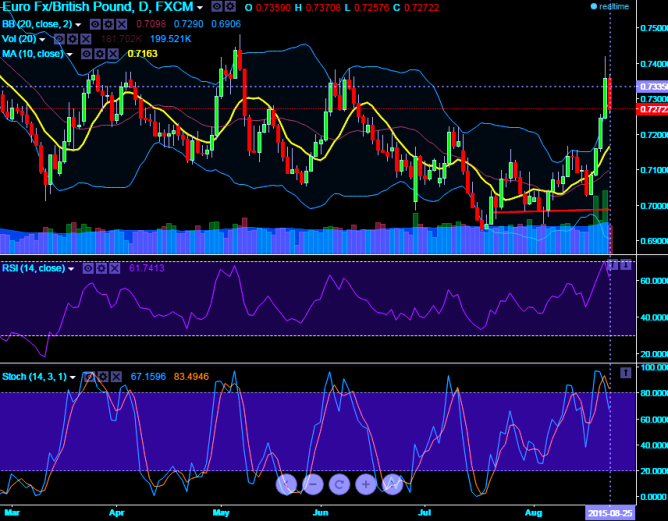Image resolution: width=668 pixels, height=521 pixels.
Task: Zoom out the chart with minus button
Action: point(313,484)
